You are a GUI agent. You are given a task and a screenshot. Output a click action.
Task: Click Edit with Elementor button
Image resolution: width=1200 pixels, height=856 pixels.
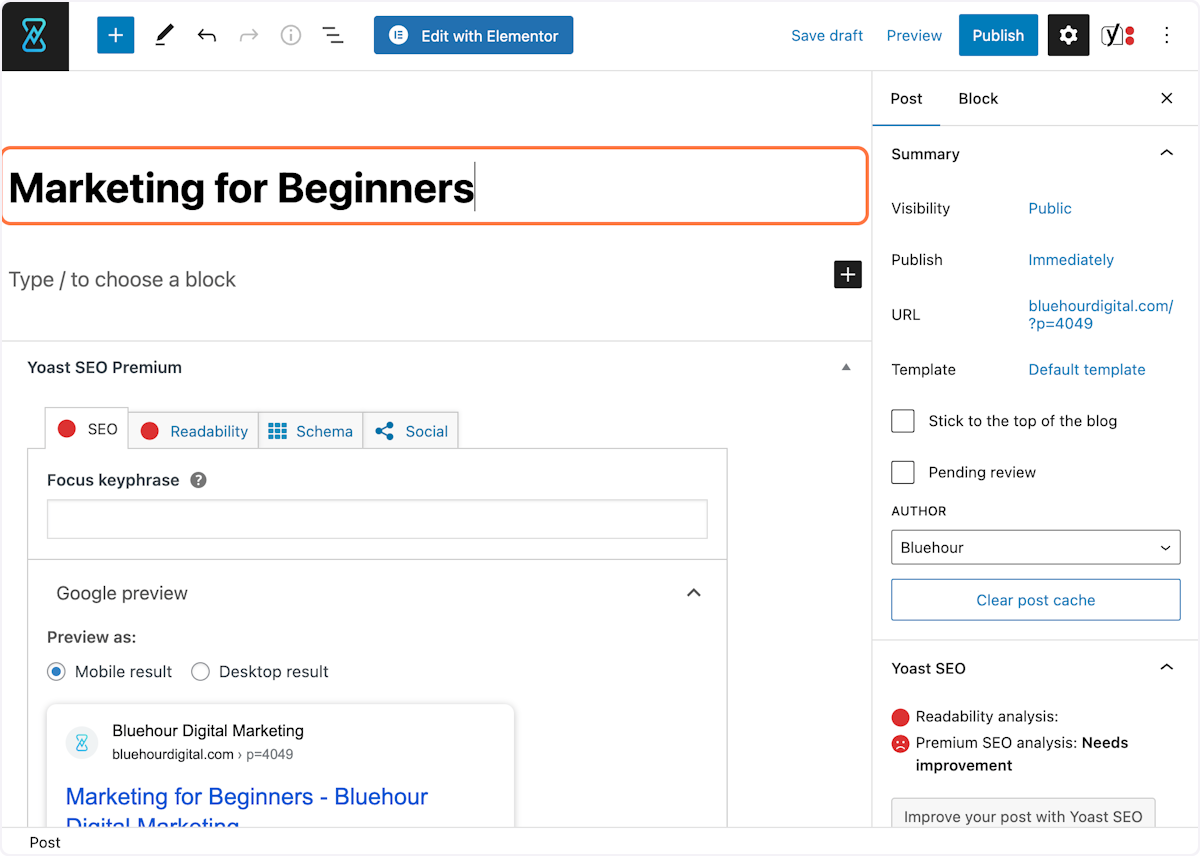[x=473, y=35]
